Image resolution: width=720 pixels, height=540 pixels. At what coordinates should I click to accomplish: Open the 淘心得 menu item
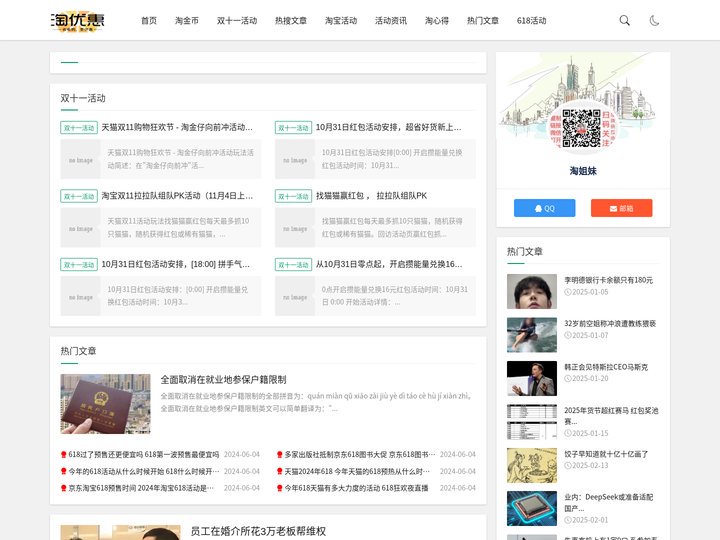pyautogui.click(x=437, y=20)
